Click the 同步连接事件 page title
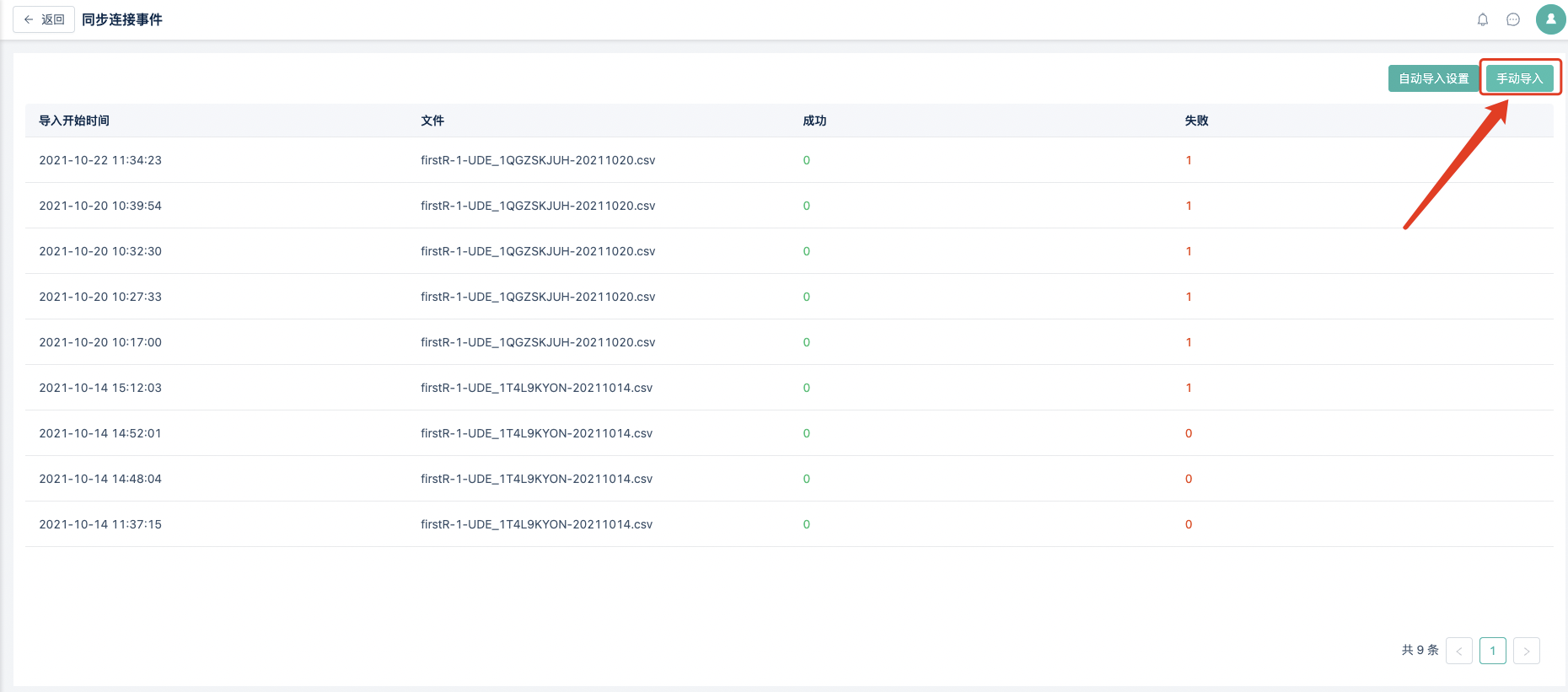 coord(122,19)
